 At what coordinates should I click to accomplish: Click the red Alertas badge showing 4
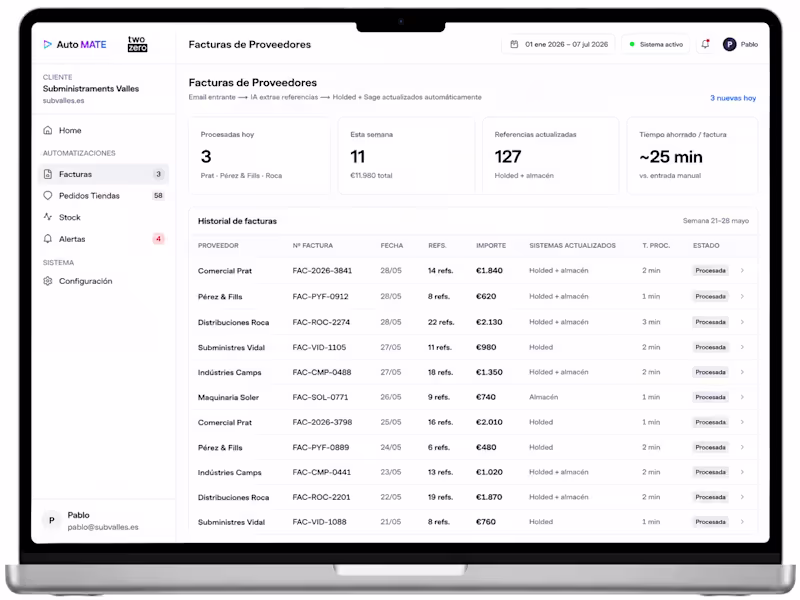tap(158, 239)
